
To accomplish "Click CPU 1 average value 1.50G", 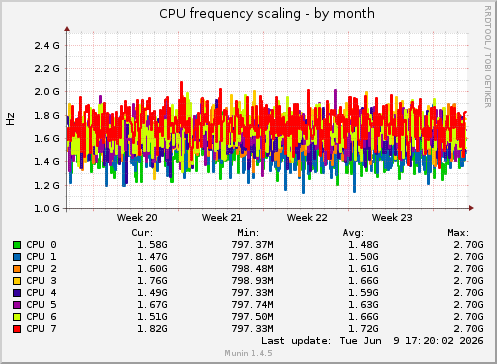I will pos(363,257).
